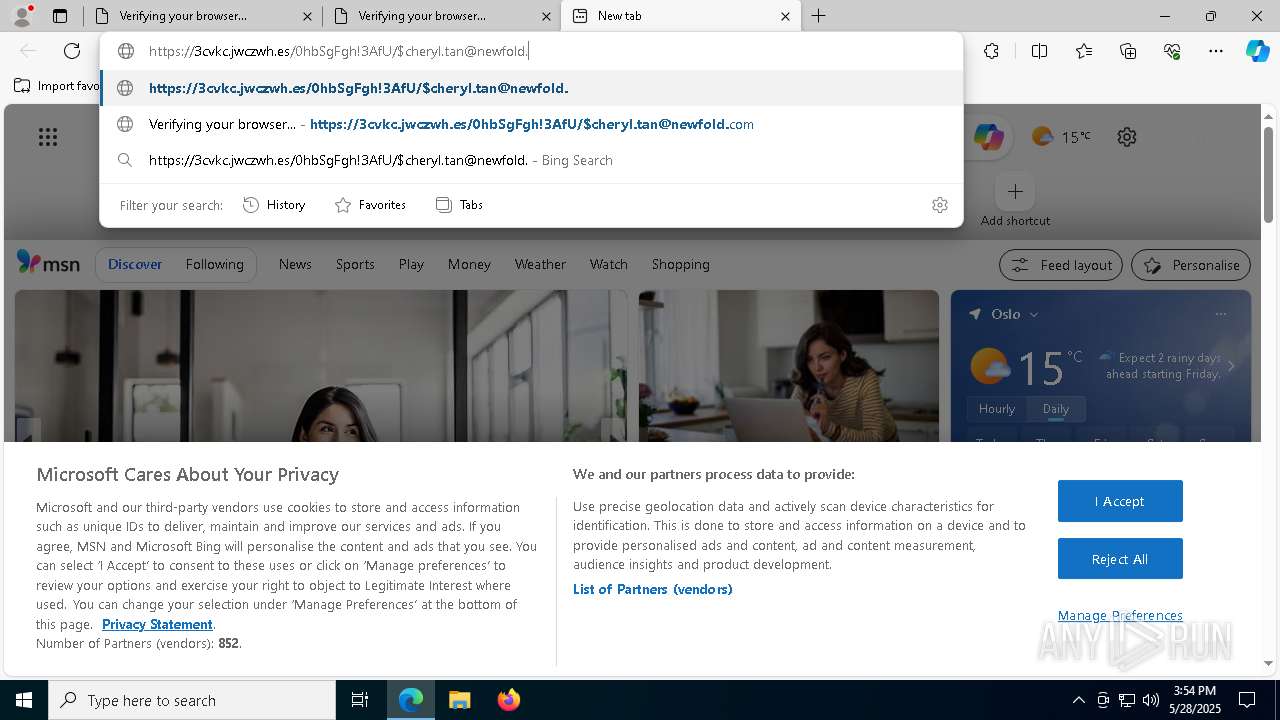Click I Accept cookies button
The height and width of the screenshot is (720, 1280).
(1120, 501)
